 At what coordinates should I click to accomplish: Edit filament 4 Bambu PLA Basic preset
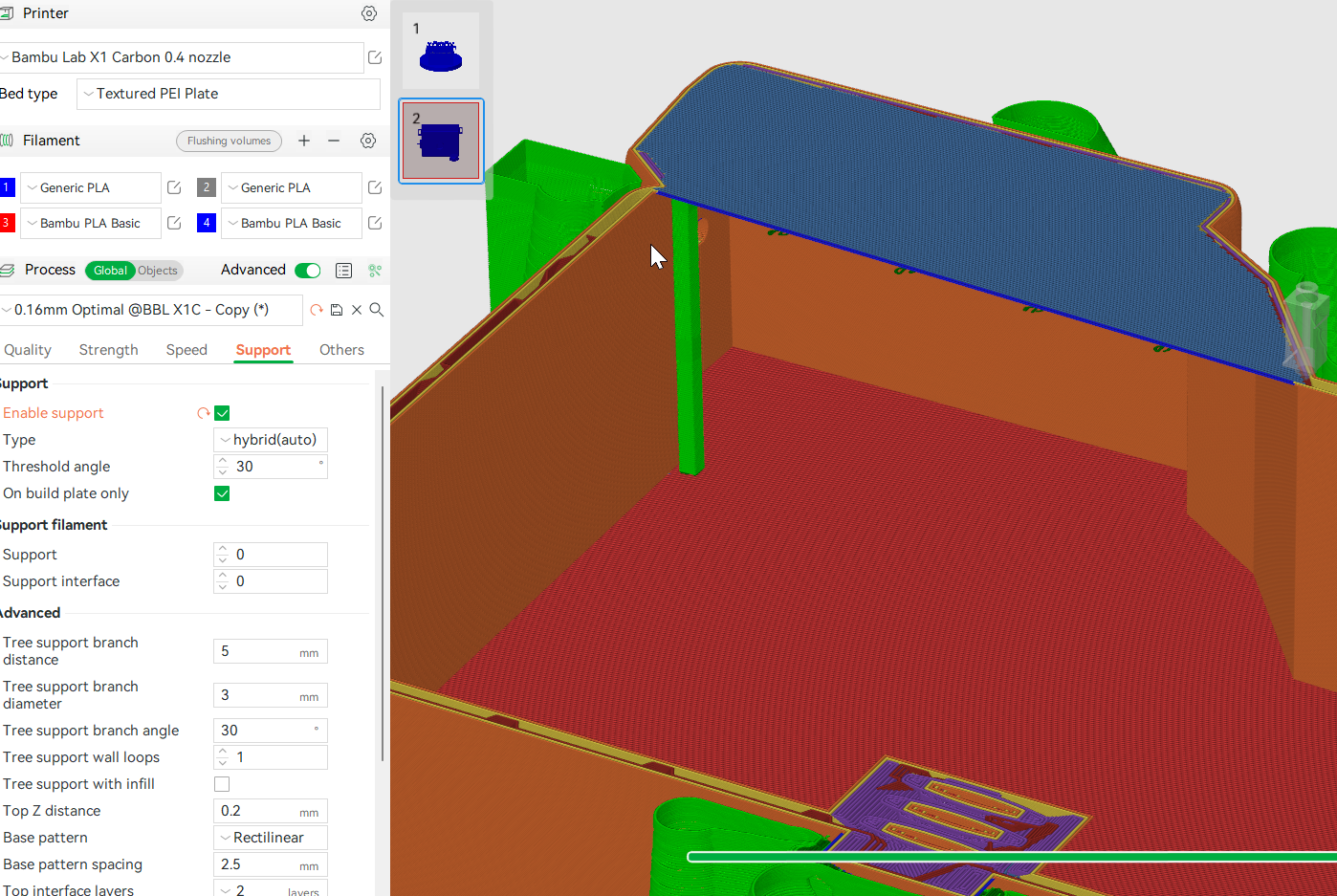(x=375, y=223)
